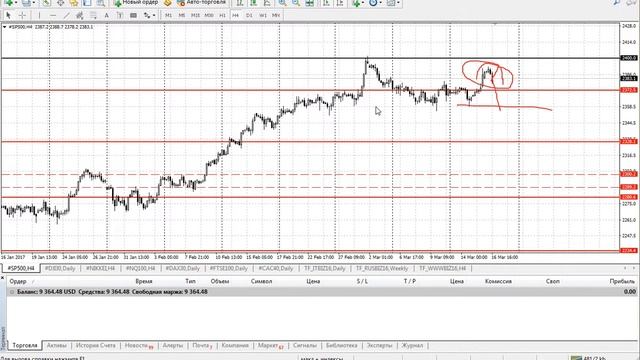
Task: Switch to История Счета terminal tab
Action: coord(96,345)
